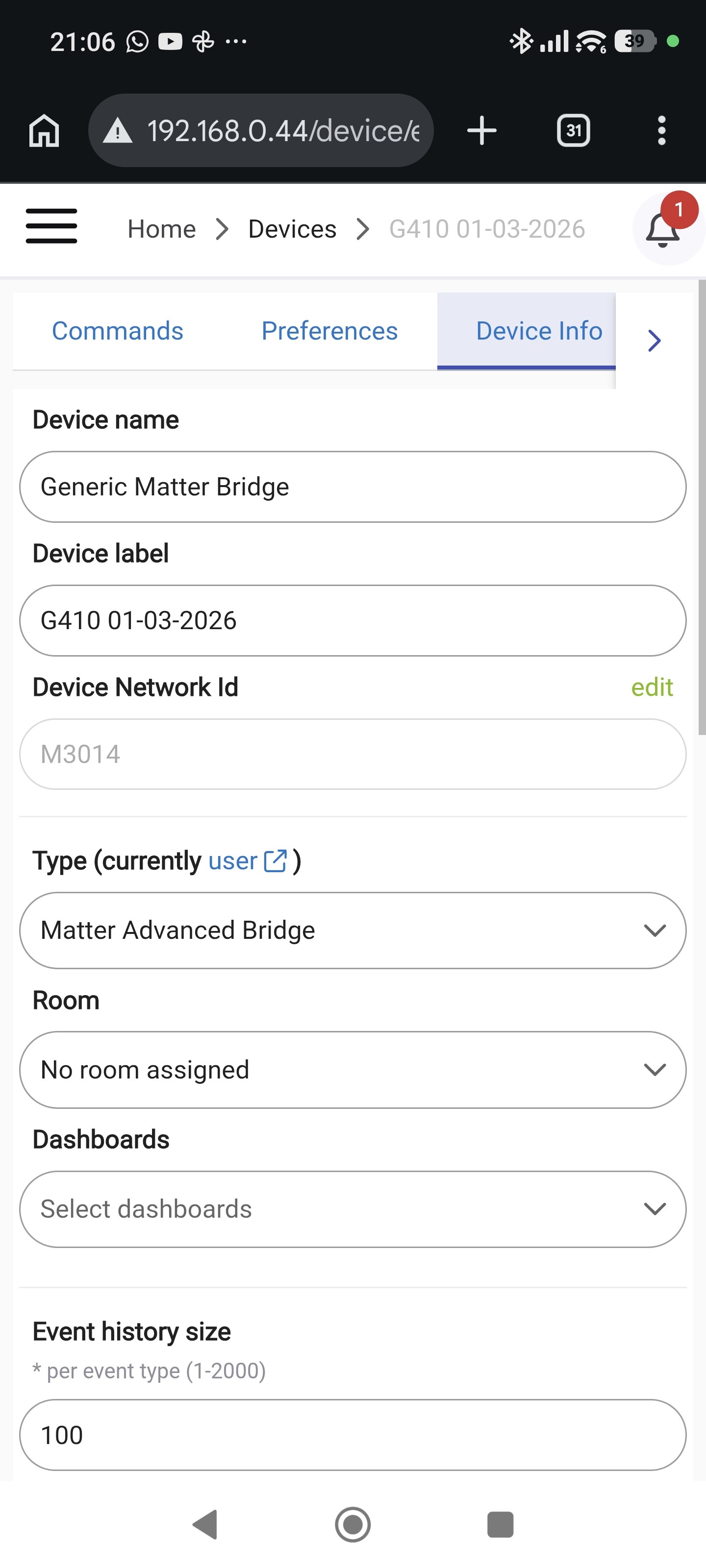Screen dimensions: 706x1568
Task: Open the Room dropdown
Action: tap(353, 1070)
